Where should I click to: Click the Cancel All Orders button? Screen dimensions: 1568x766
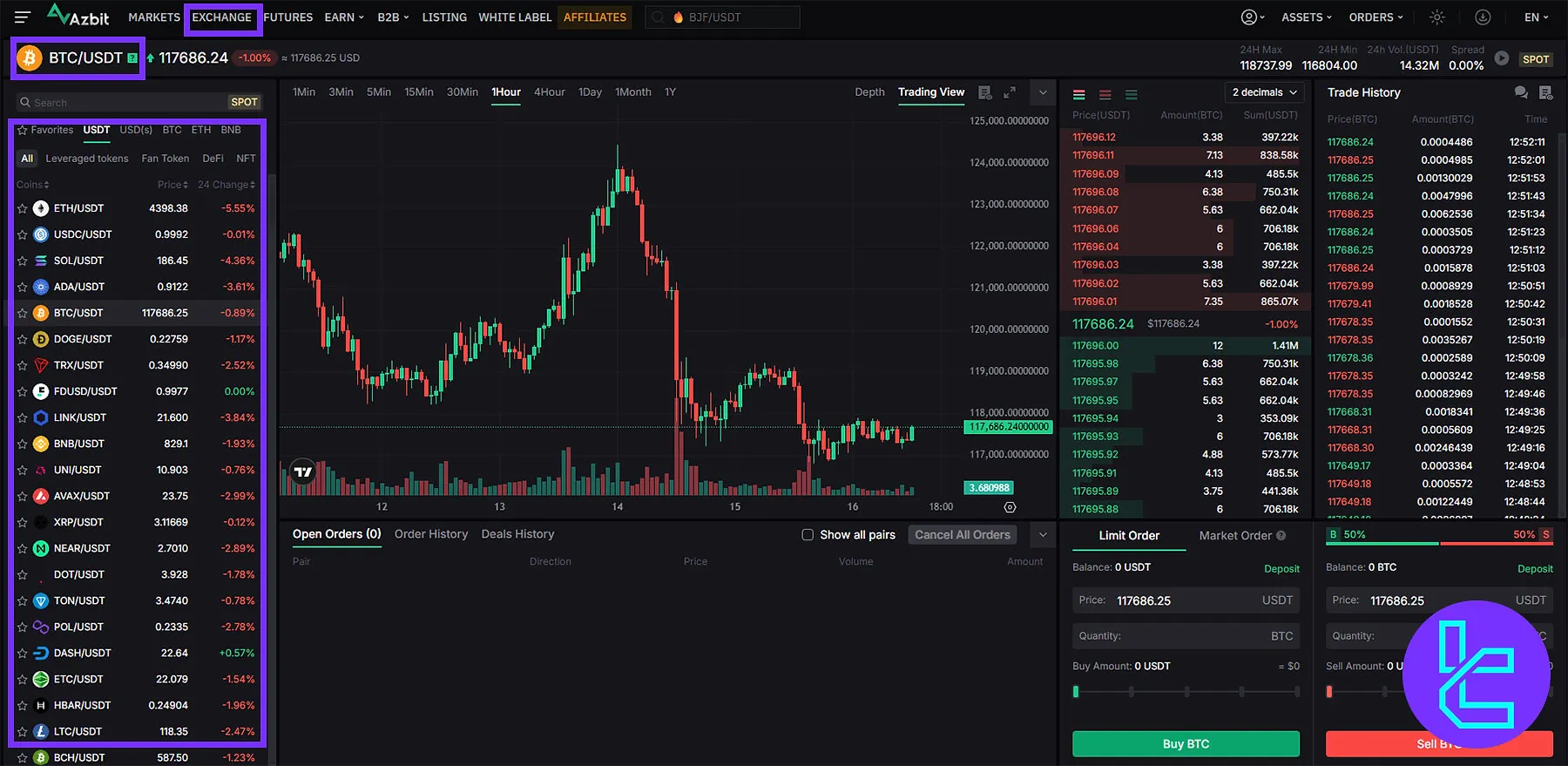click(x=963, y=535)
